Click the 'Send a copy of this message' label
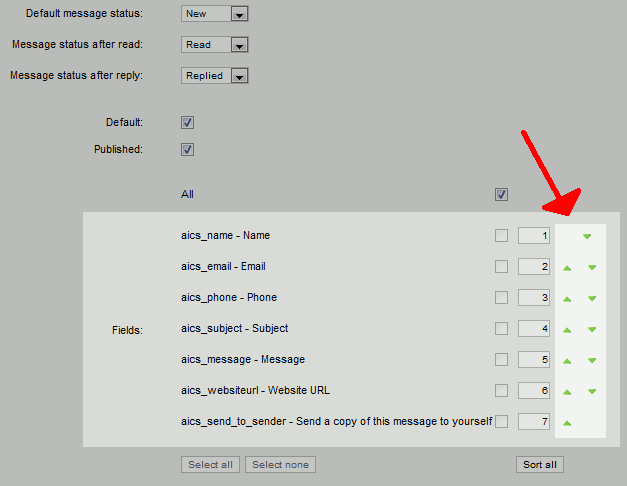Screen dimensions: 627x486 point(337,422)
